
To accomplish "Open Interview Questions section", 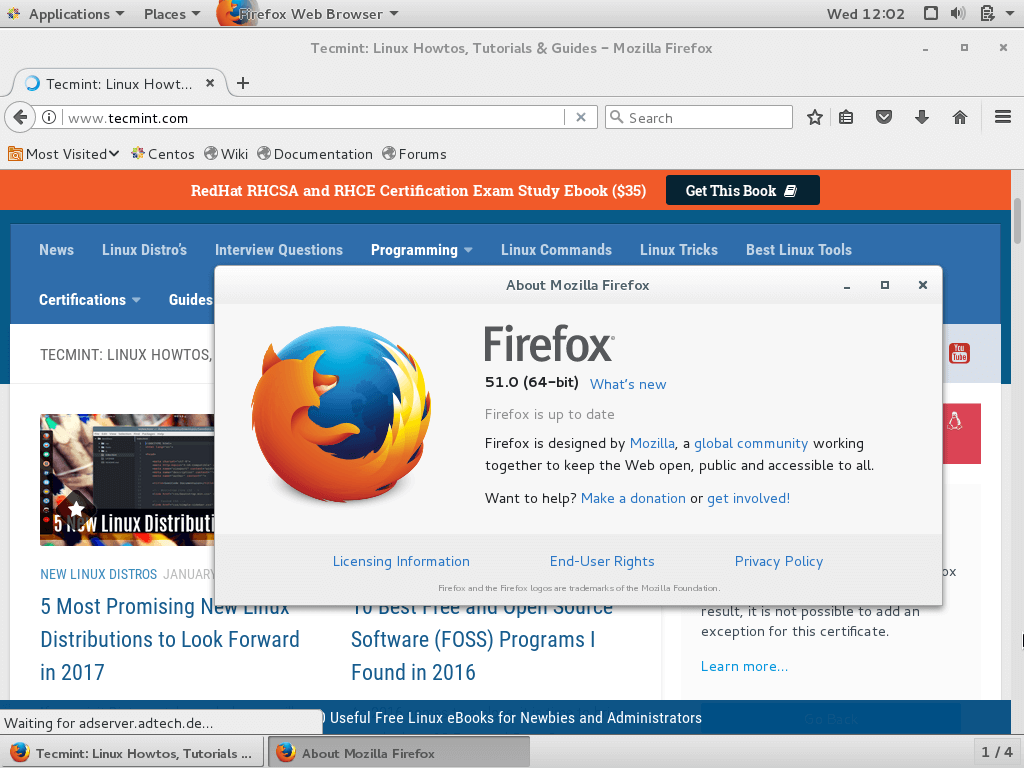I will (279, 250).
